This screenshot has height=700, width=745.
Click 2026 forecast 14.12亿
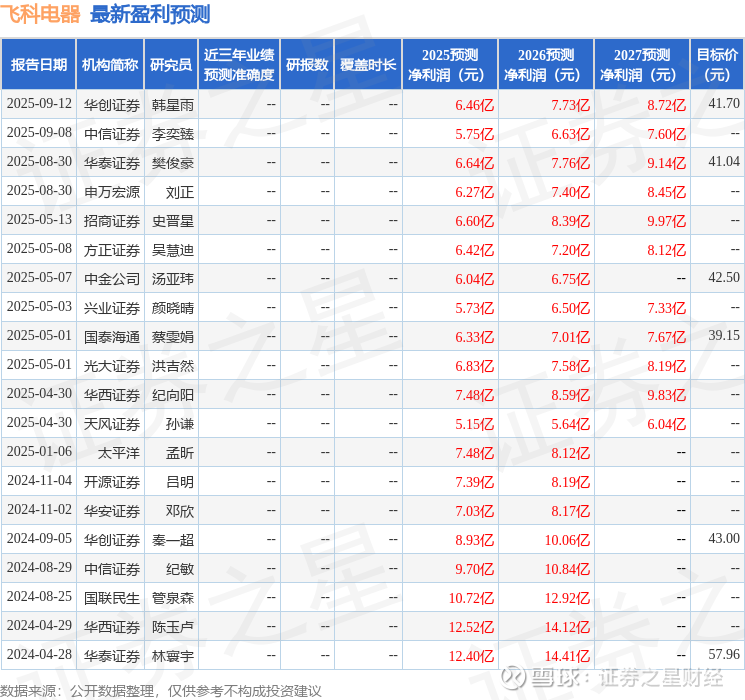(x=567, y=627)
